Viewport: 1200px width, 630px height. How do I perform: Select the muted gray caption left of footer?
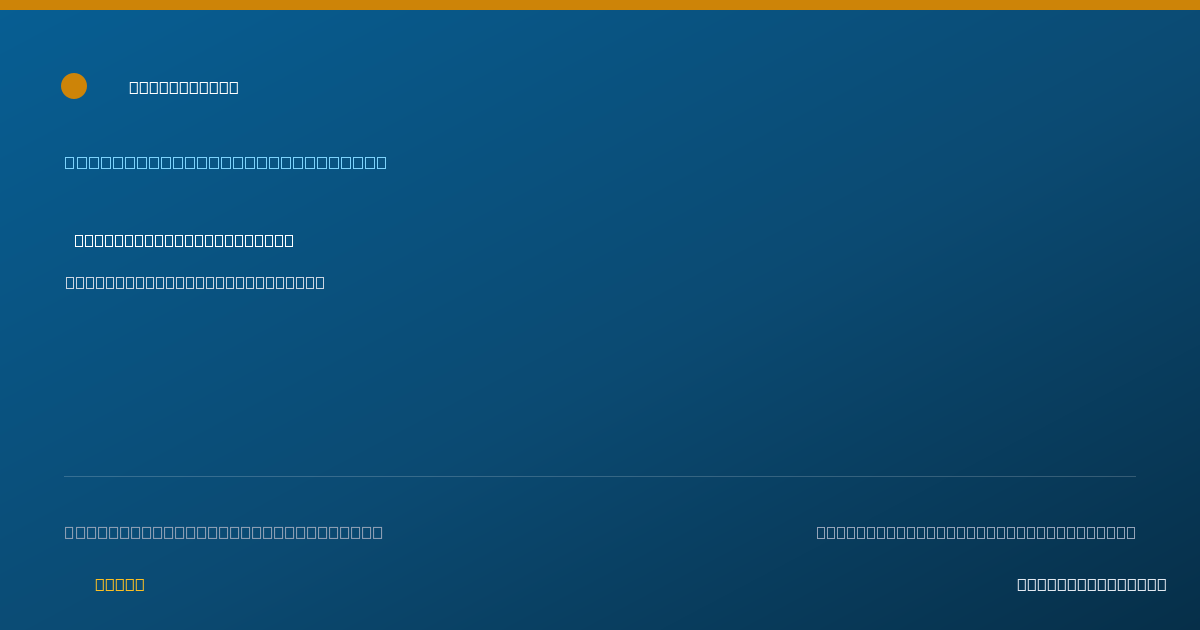(x=224, y=532)
